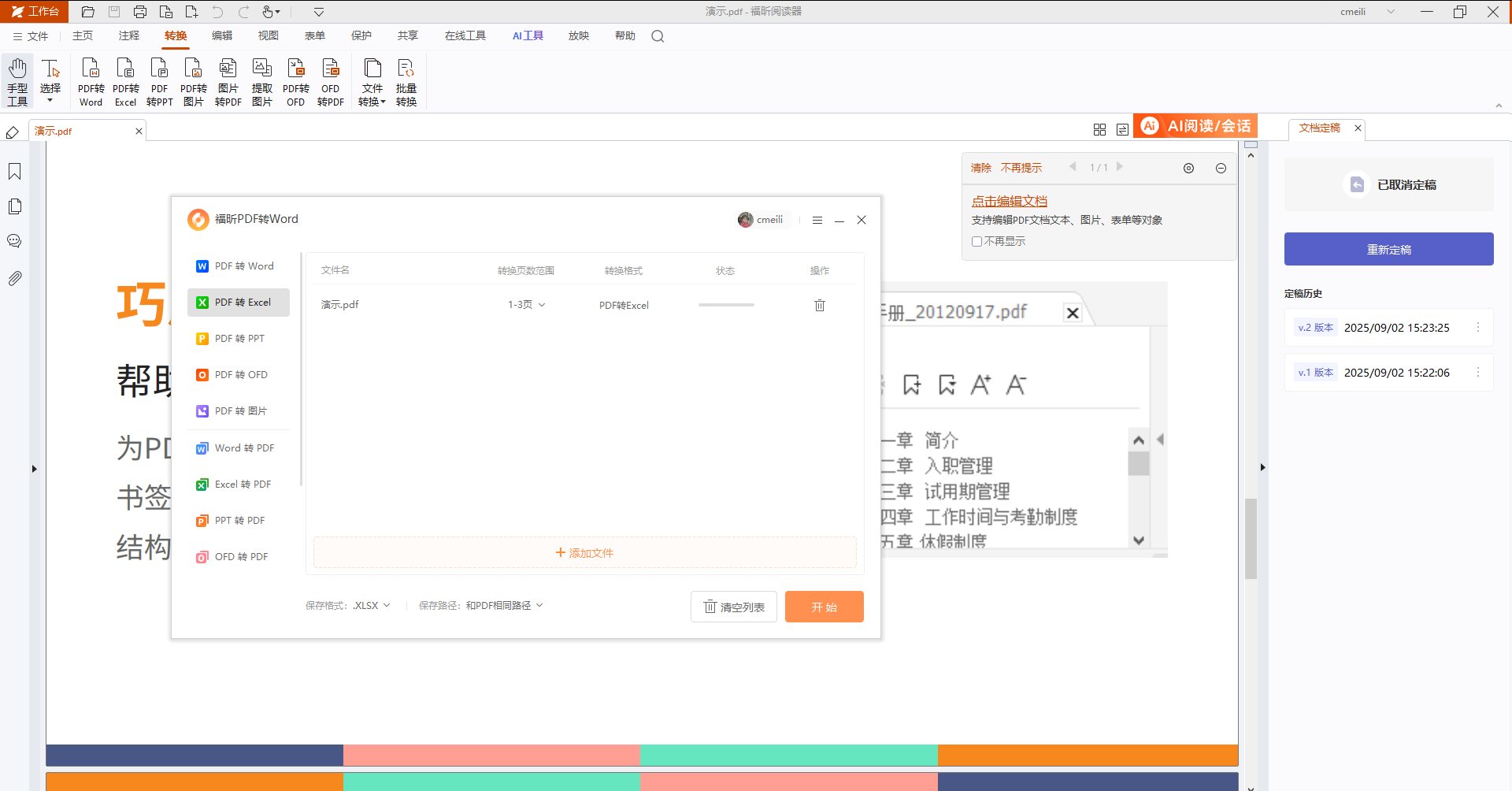Open the bookmark panel in left sidebar
The width and height of the screenshot is (1512, 791).
coord(14,172)
